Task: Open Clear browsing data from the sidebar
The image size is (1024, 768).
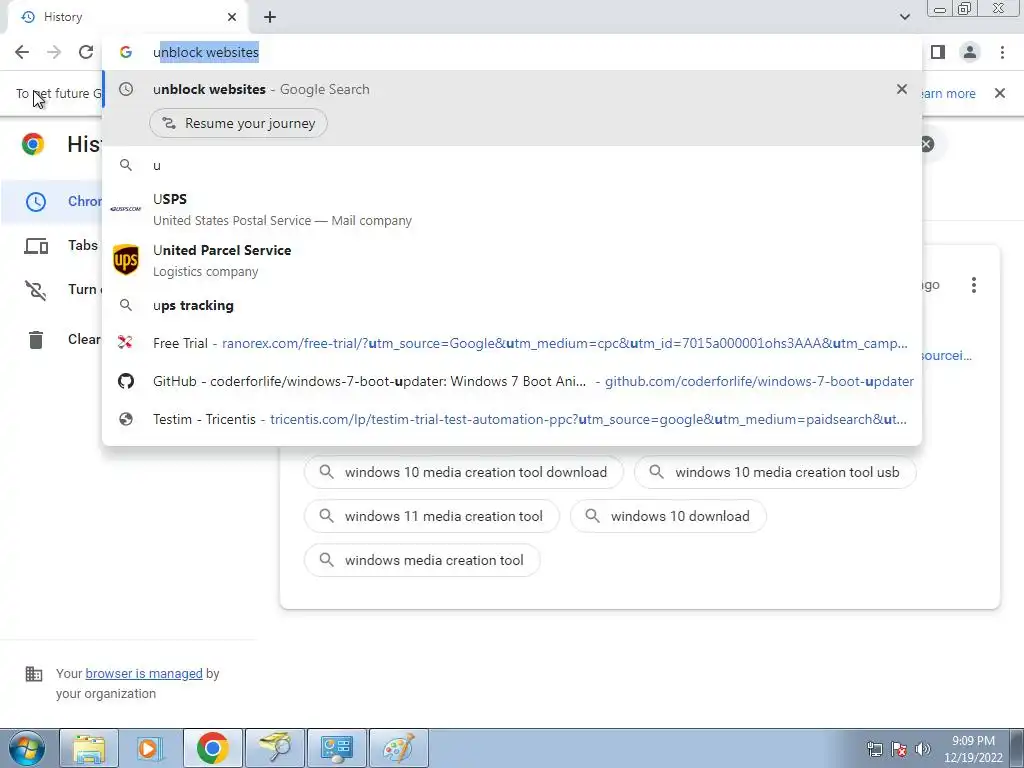Action: (x=52, y=340)
